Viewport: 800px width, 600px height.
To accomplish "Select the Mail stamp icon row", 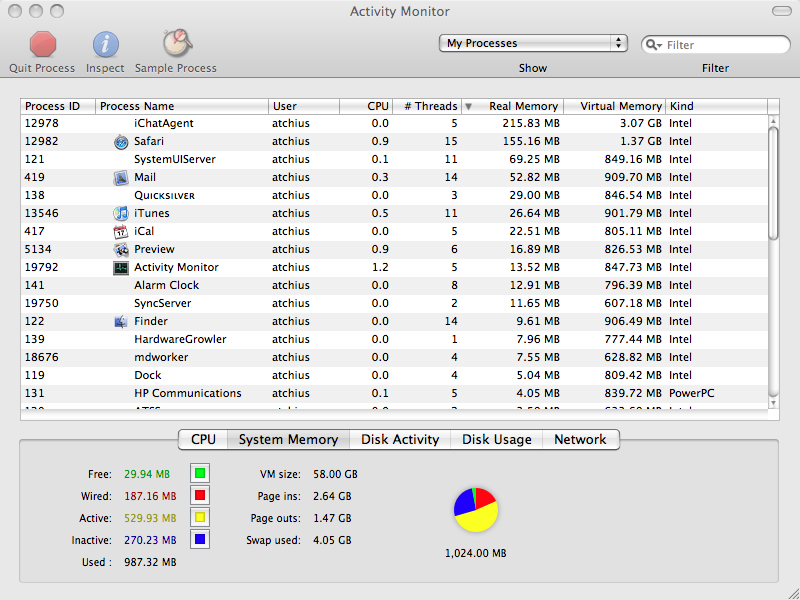I will tap(120, 178).
